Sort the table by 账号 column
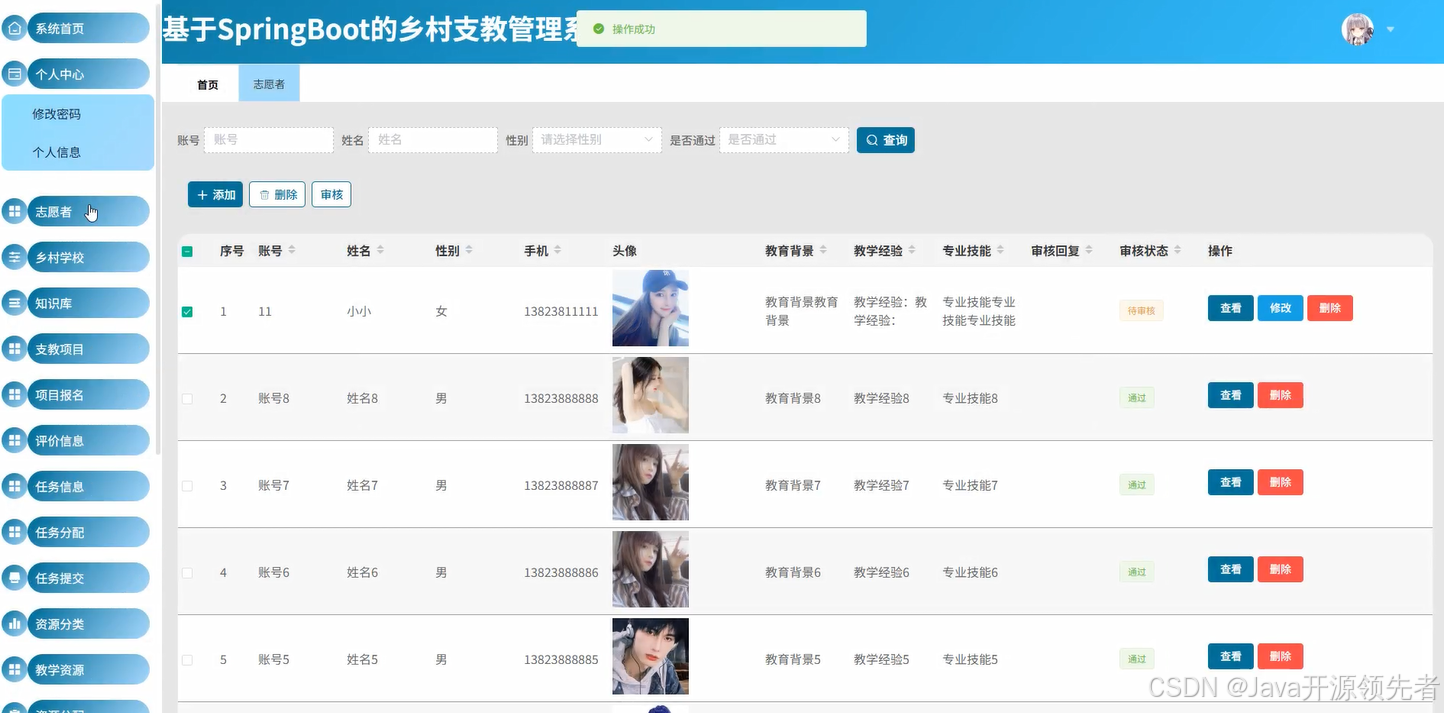This screenshot has height=713, width=1444. (x=292, y=250)
